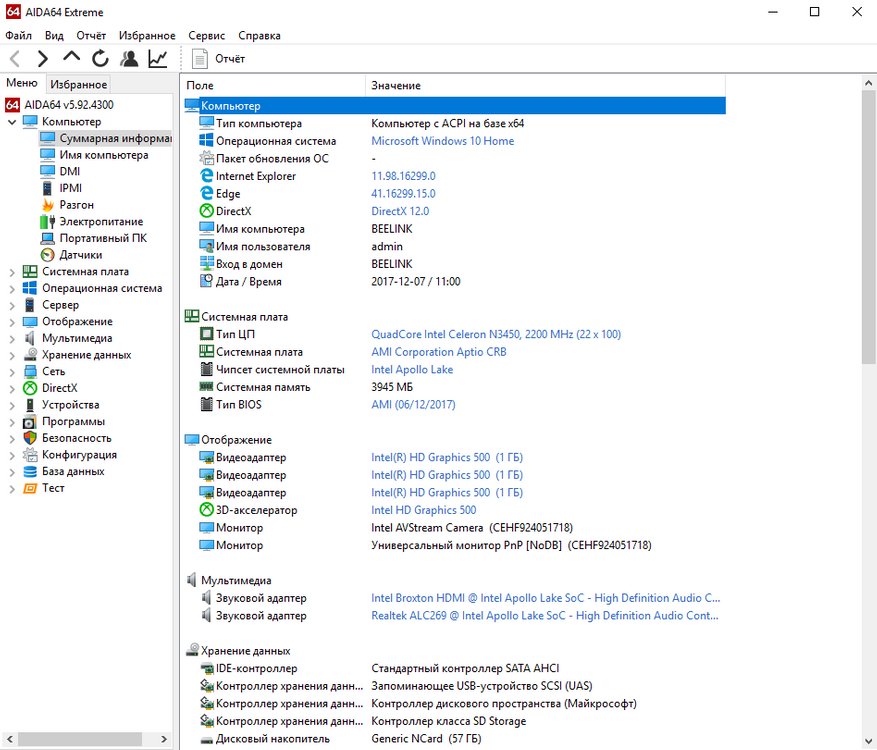
Task: Click the Back navigation arrow
Action: [x=15, y=58]
